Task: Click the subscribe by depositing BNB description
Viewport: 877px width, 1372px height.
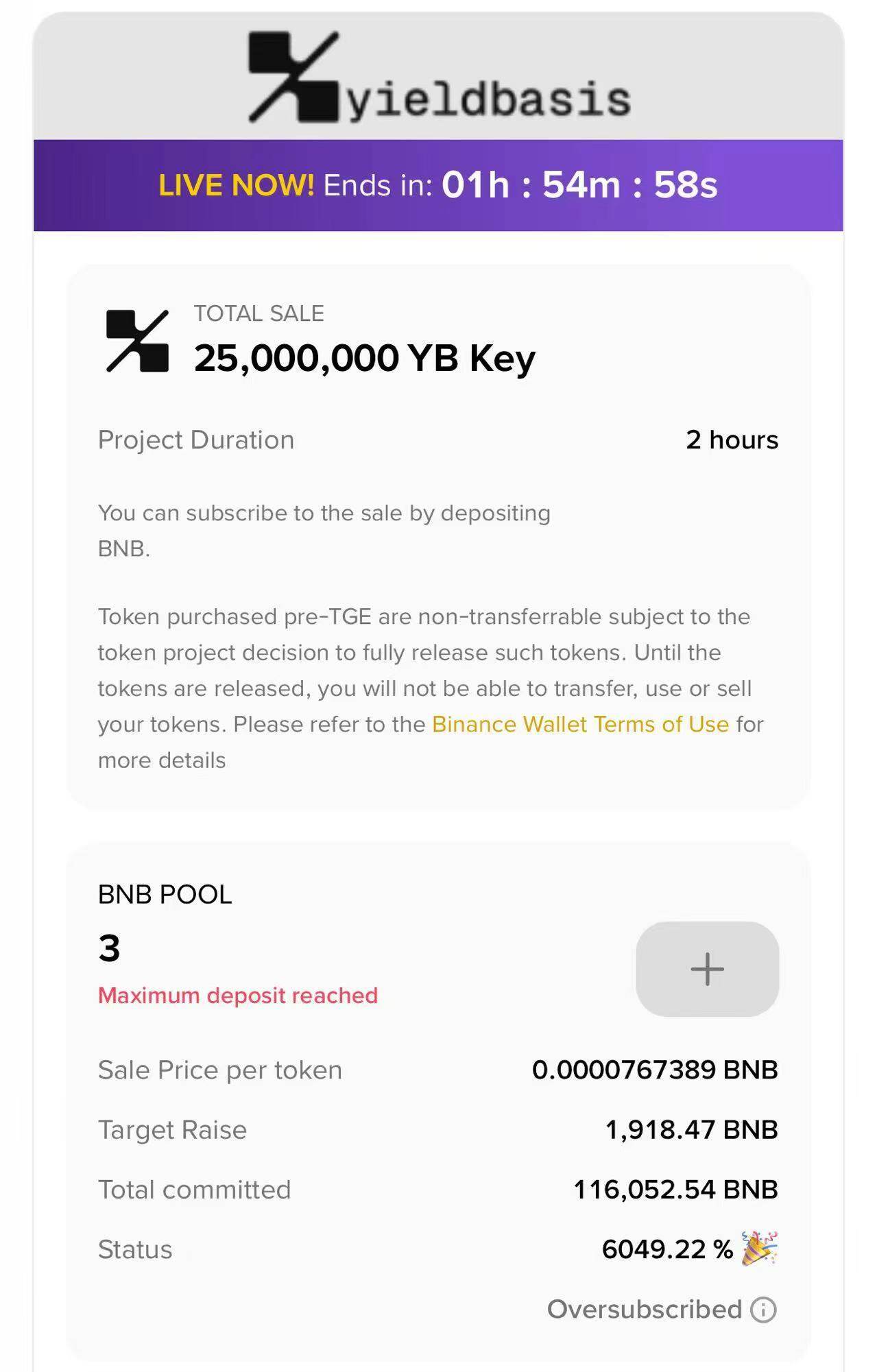Action: pos(324,531)
